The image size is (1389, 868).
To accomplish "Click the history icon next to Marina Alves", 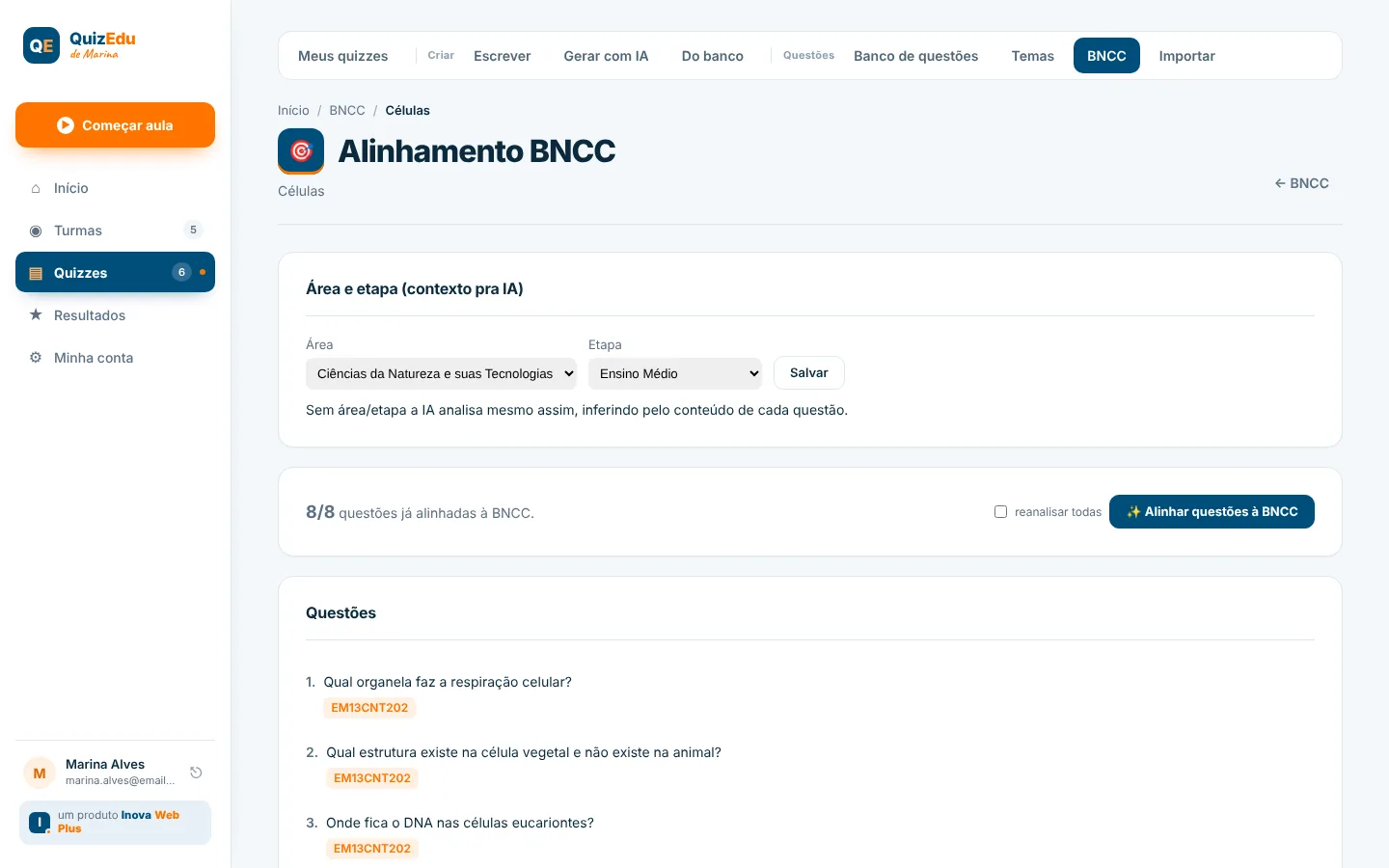I will [196, 773].
